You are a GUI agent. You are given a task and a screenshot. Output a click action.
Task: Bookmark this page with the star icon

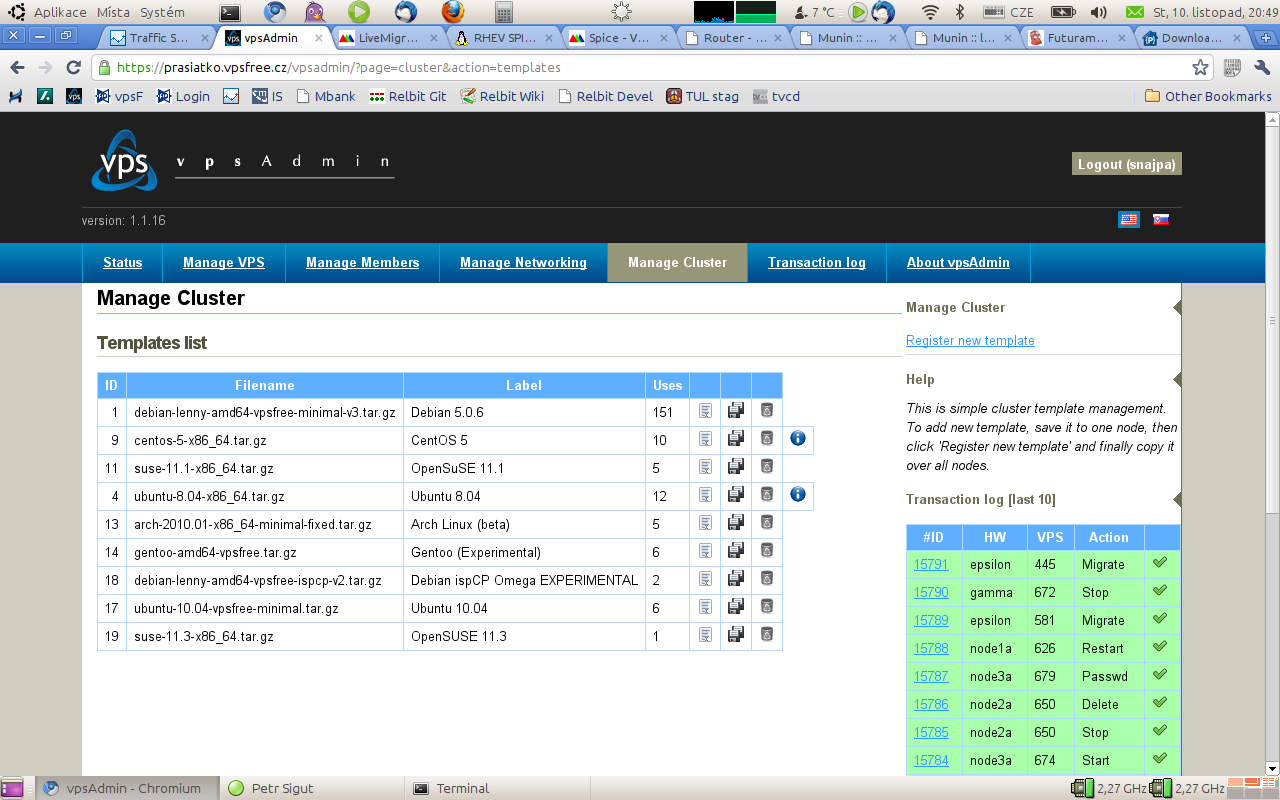pyautogui.click(x=1201, y=68)
